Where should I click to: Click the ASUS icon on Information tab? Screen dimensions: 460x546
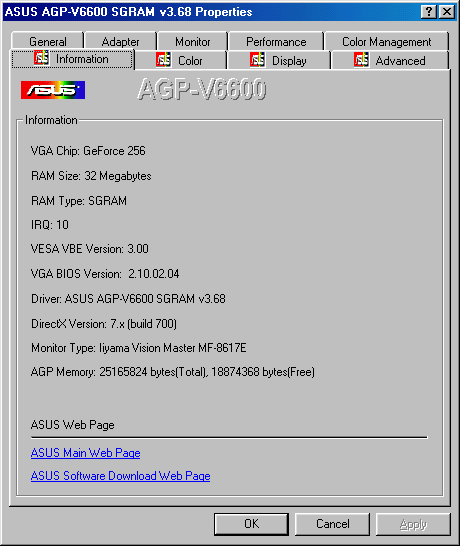coord(41,58)
